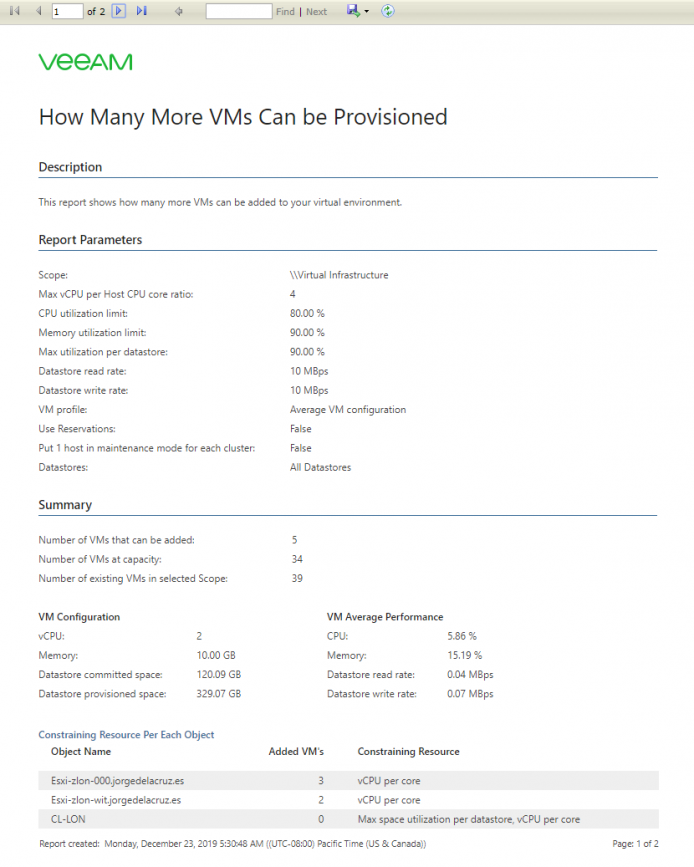Screen dimensions: 694x867
Task: Click the Next search result button
Action: coord(316,12)
